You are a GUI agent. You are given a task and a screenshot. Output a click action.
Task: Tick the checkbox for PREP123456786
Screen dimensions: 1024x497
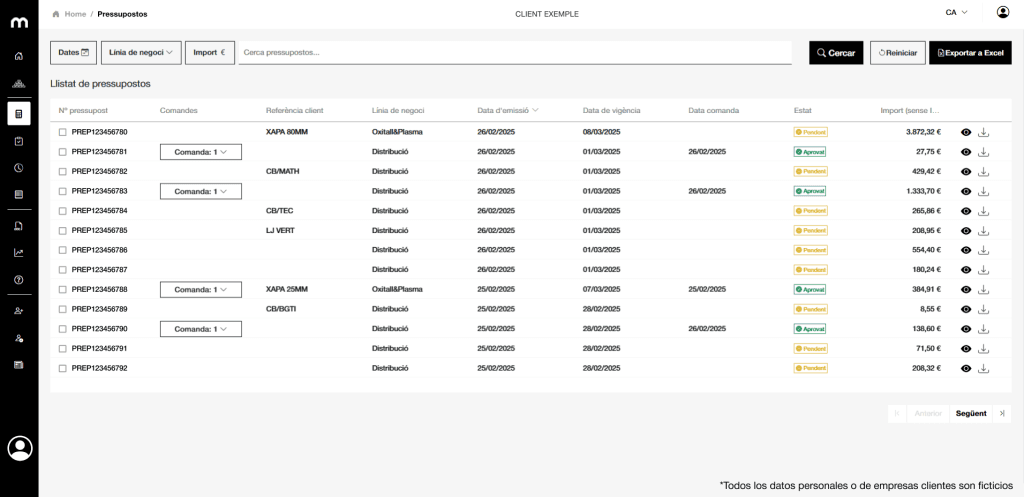pyautogui.click(x=63, y=250)
